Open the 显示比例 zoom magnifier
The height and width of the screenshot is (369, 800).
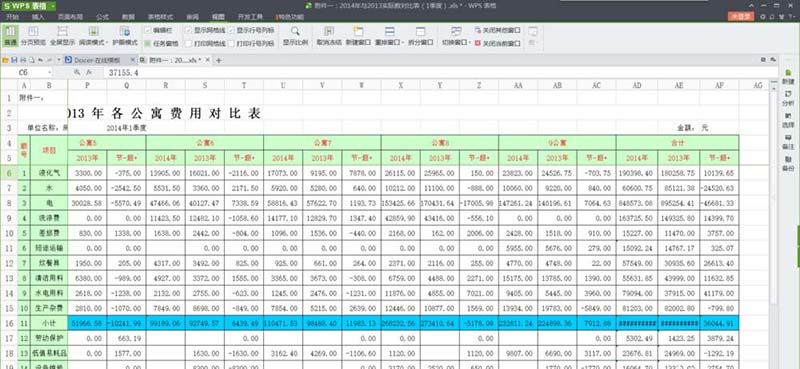click(295, 36)
